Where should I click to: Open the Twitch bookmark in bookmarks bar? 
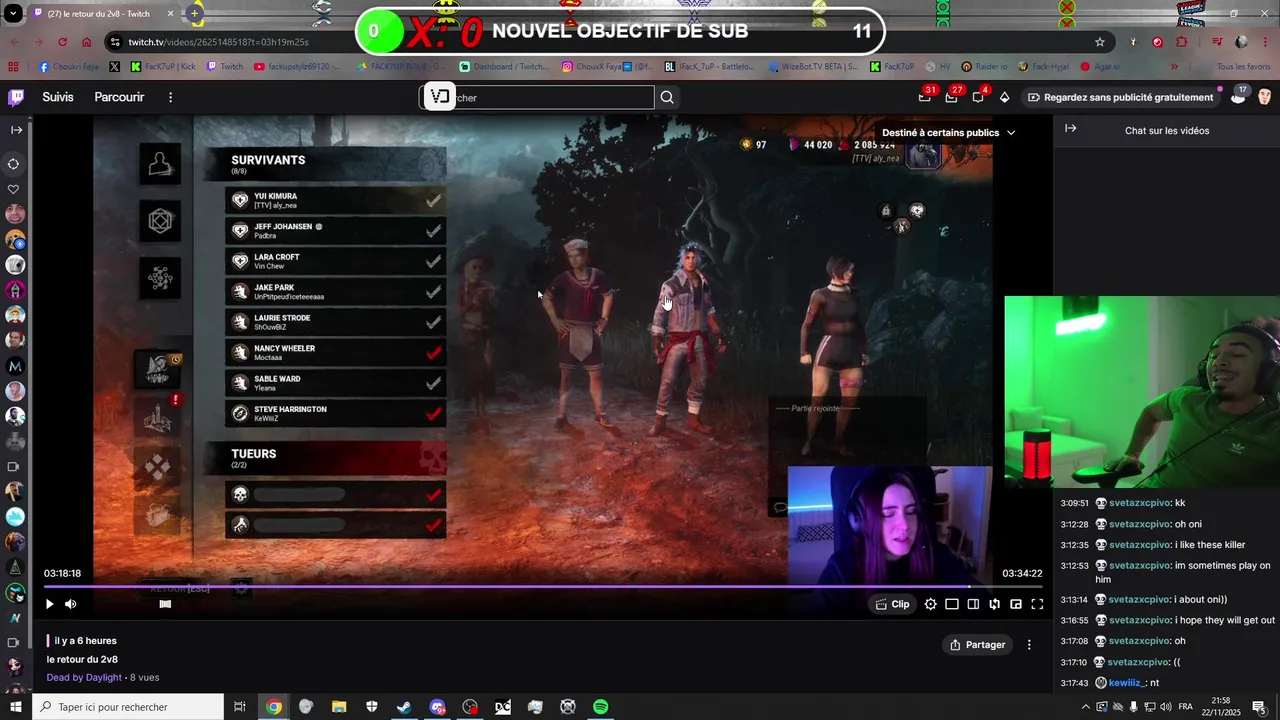(x=225, y=67)
